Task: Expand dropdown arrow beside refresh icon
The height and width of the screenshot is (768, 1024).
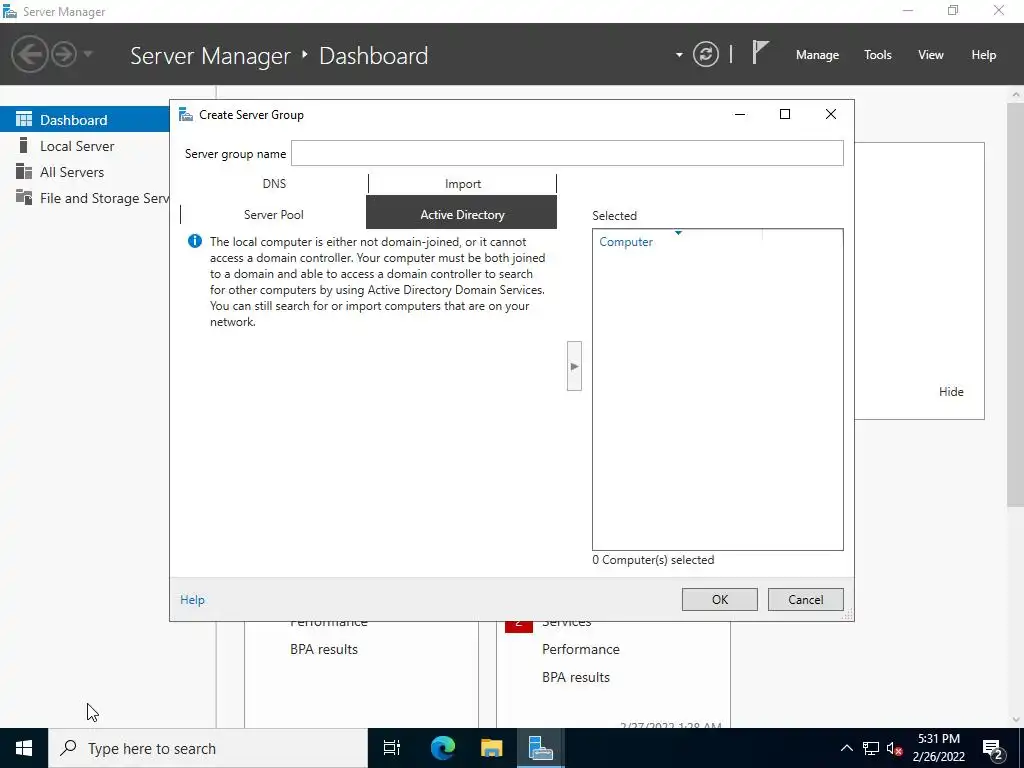Action: 679,55
